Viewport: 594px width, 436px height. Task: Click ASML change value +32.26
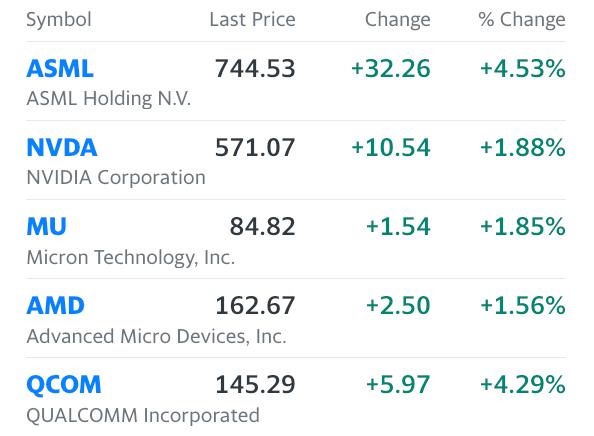(391, 69)
